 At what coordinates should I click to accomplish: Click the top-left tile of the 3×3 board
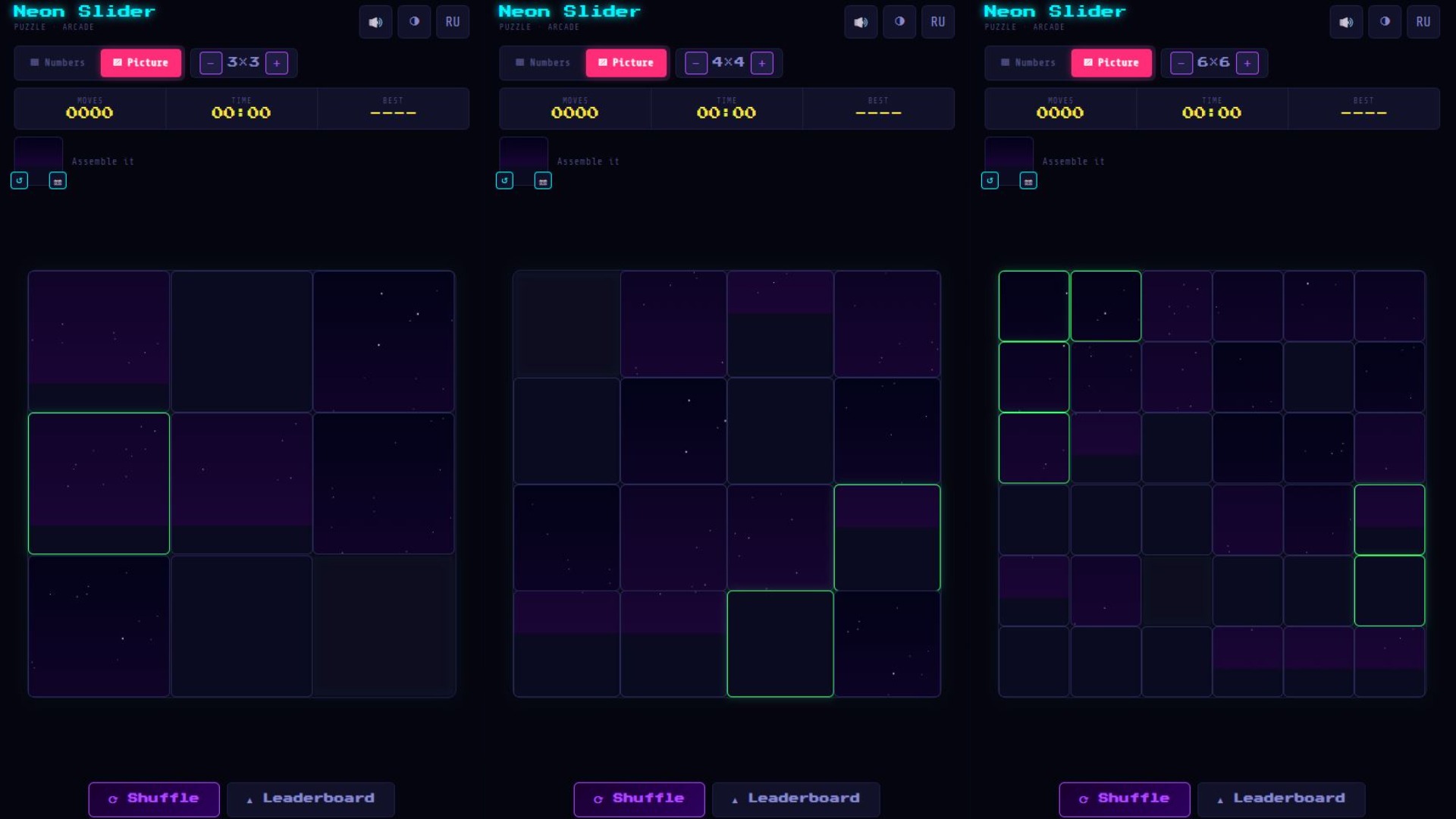coord(99,341)
